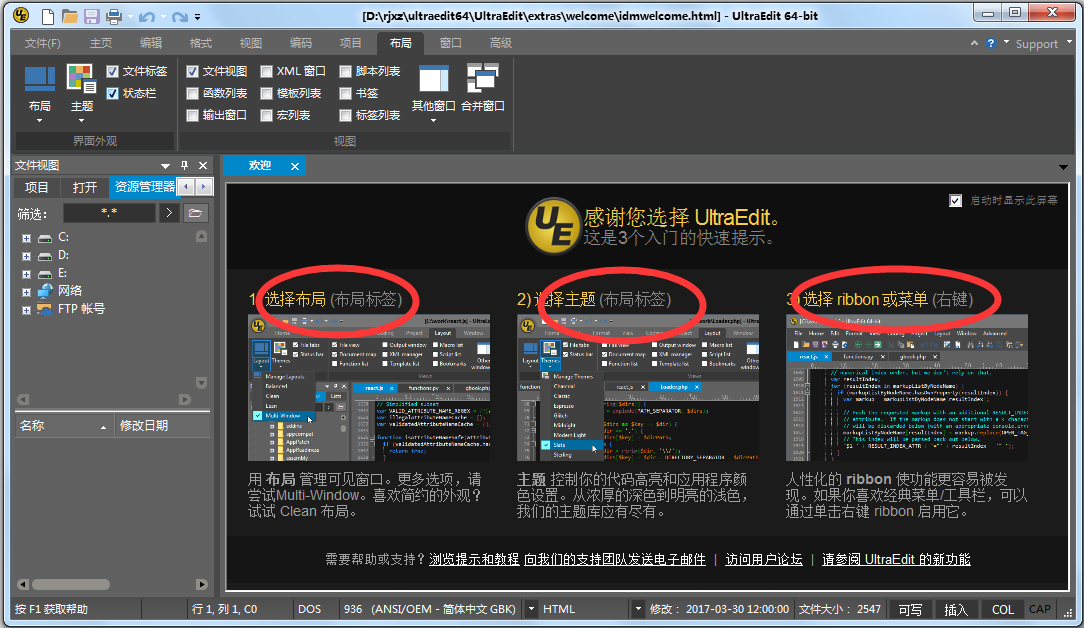Open the Support dropdown menu

click(x=1069, y=42)
